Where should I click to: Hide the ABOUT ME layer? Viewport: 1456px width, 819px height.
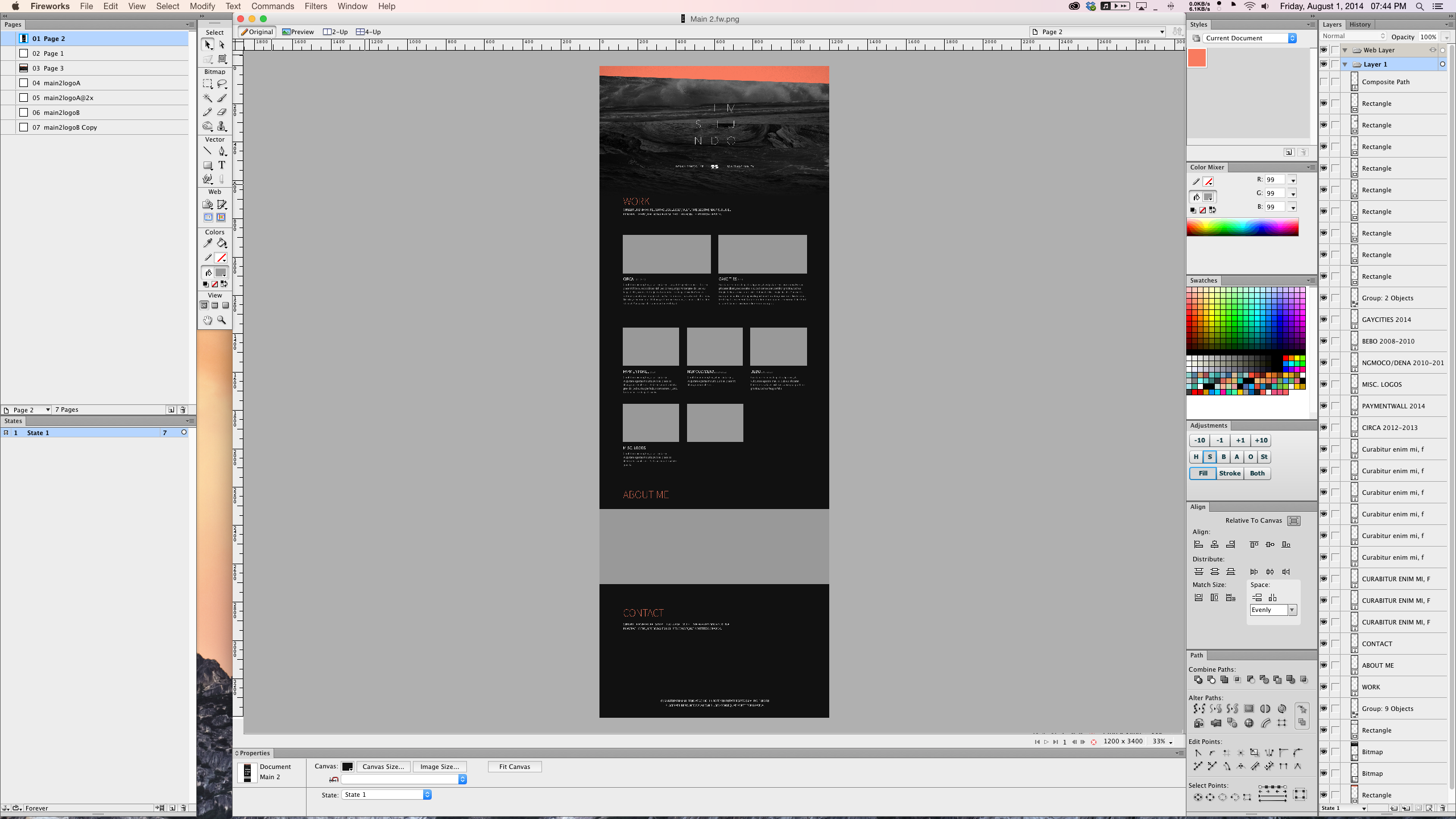click(1323, 665)
